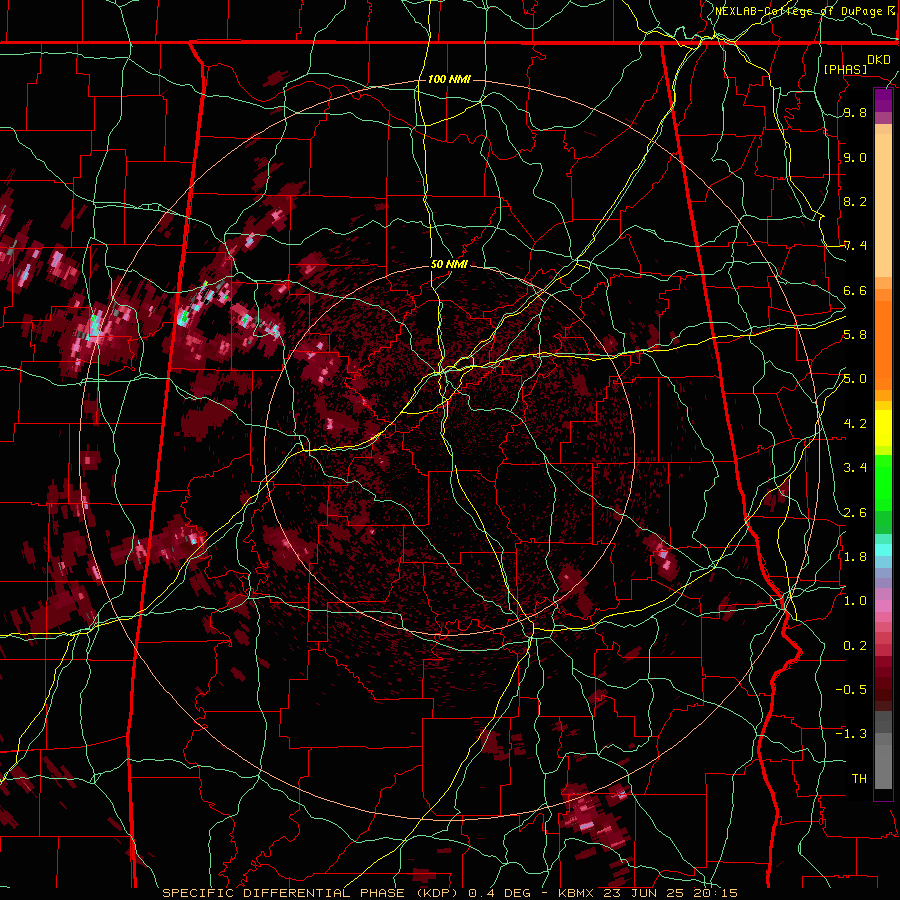The width and height of the screenshot is (900, 900).
Task: Pick the cyan segment of the color bar
Action: tap(883, 549)
